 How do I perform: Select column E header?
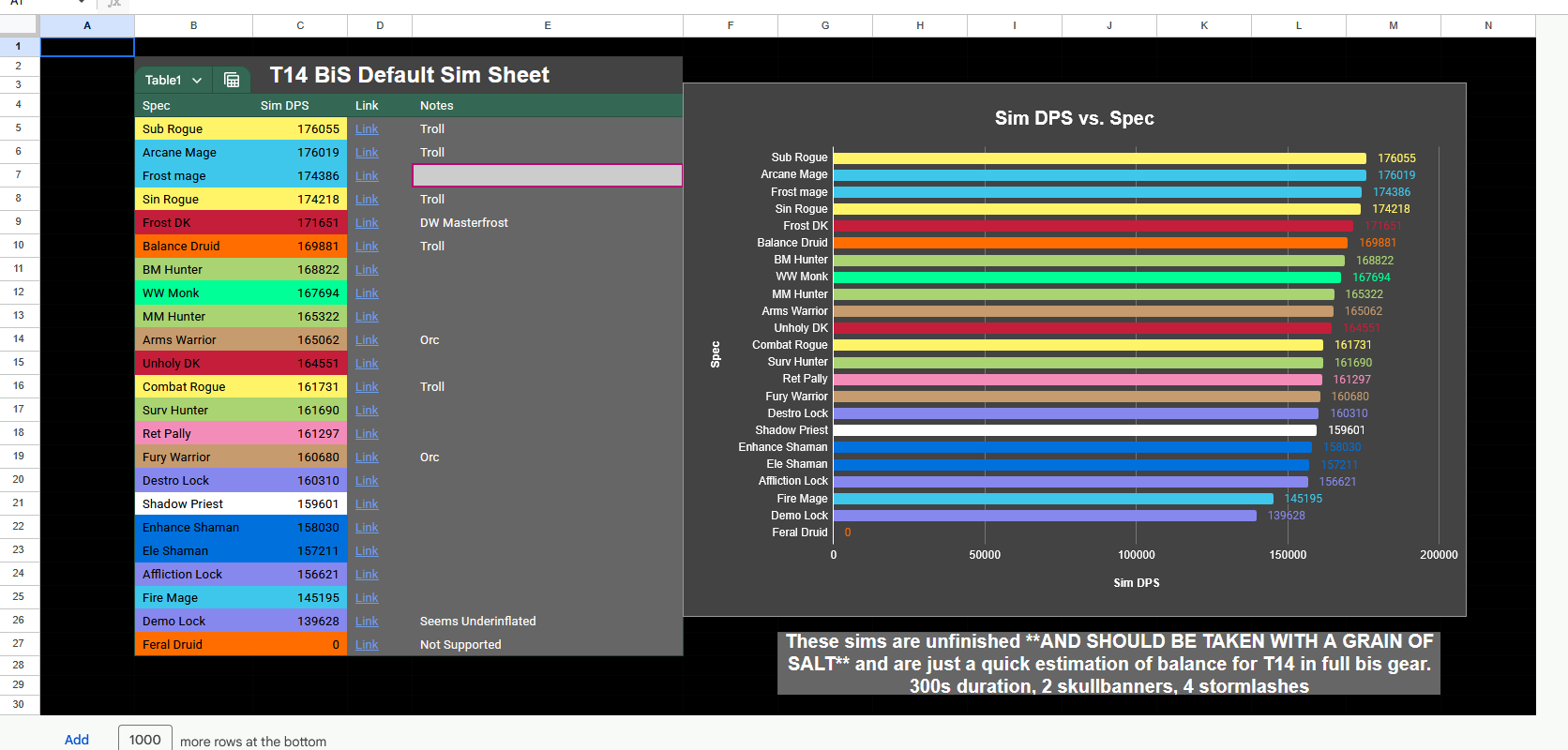(x=548, y=25)
